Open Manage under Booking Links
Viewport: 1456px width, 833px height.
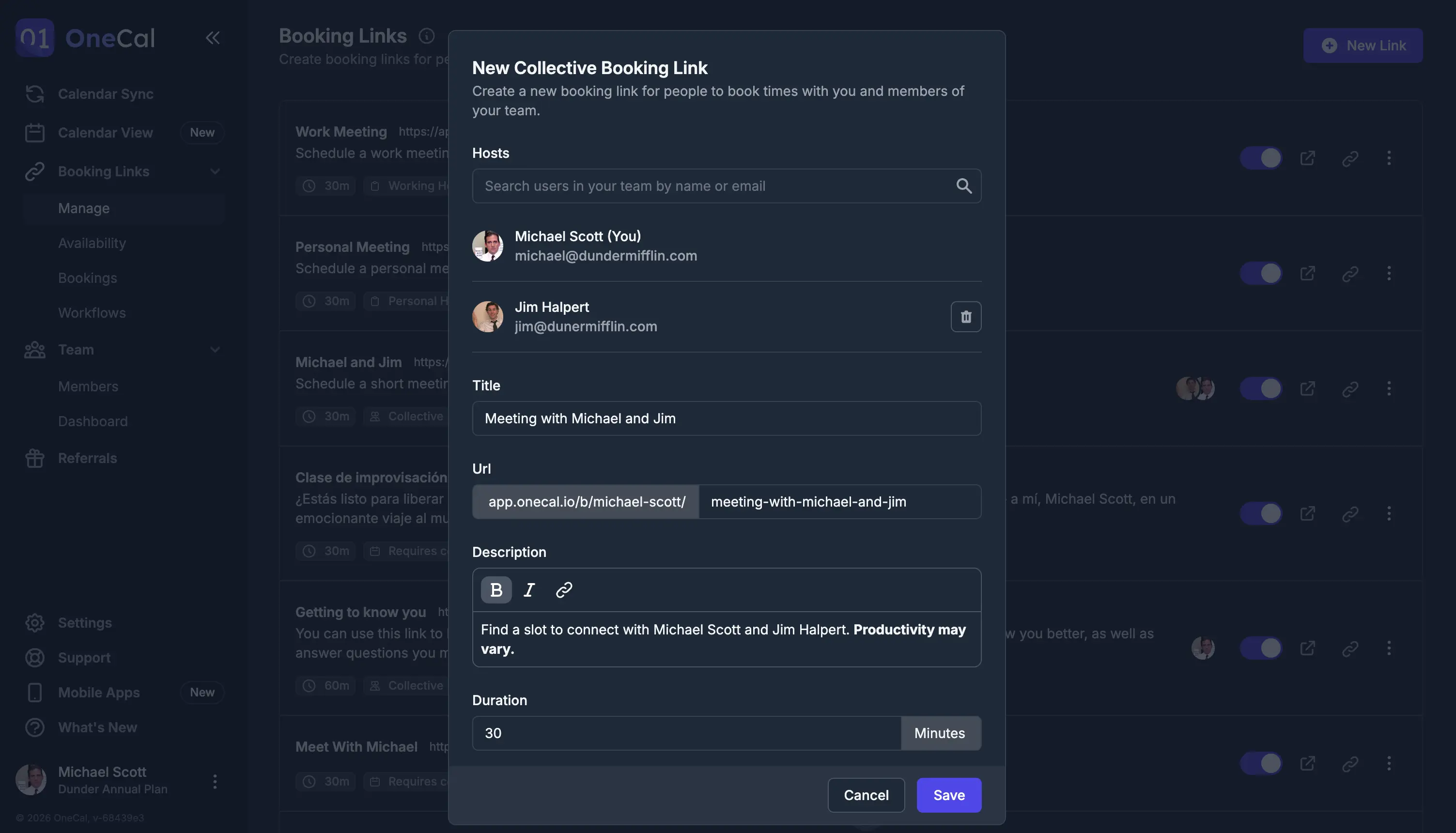[124, 208]
